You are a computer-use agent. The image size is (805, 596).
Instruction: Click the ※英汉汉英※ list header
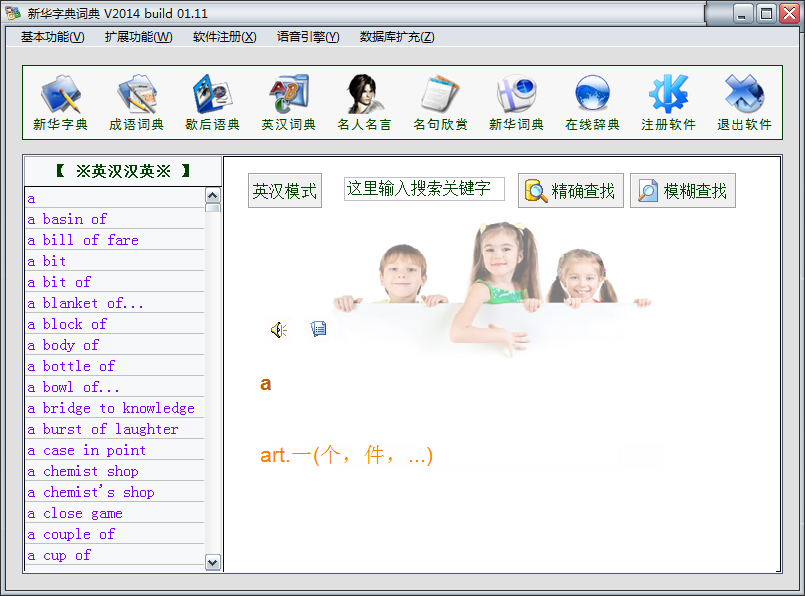point(123,171)
